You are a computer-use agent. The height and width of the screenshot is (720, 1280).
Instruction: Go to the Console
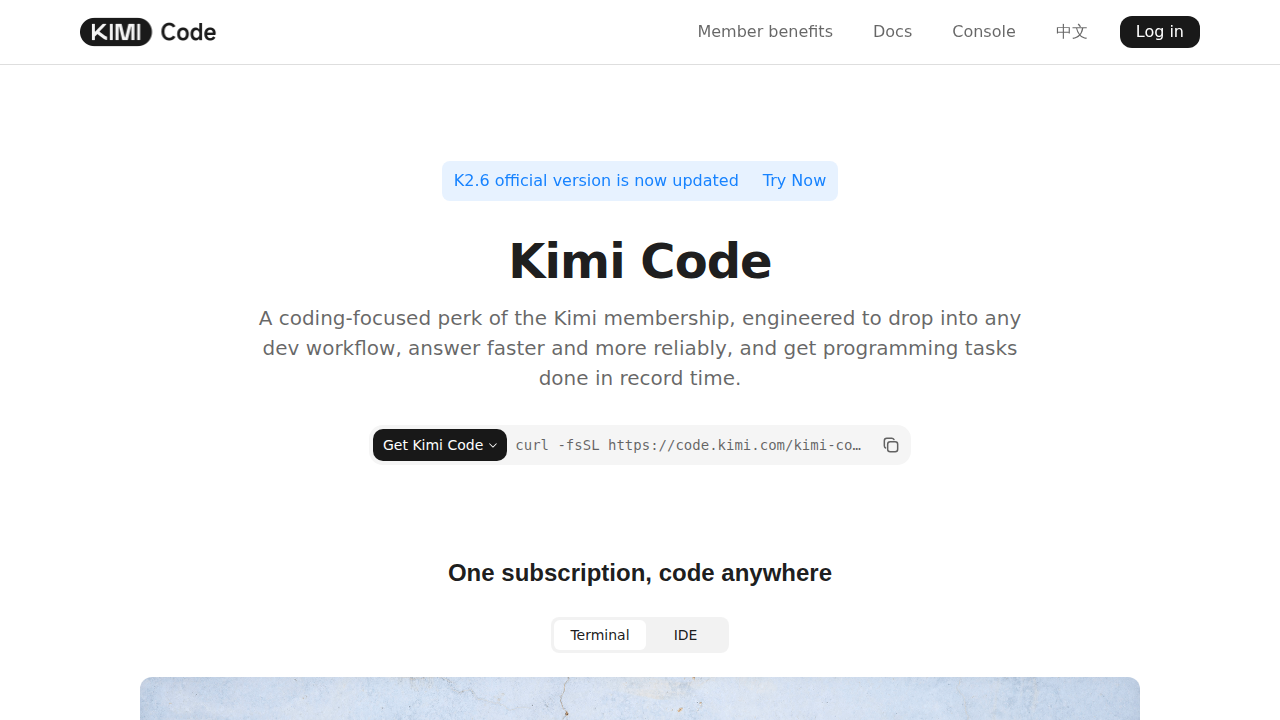pos(984,32)
